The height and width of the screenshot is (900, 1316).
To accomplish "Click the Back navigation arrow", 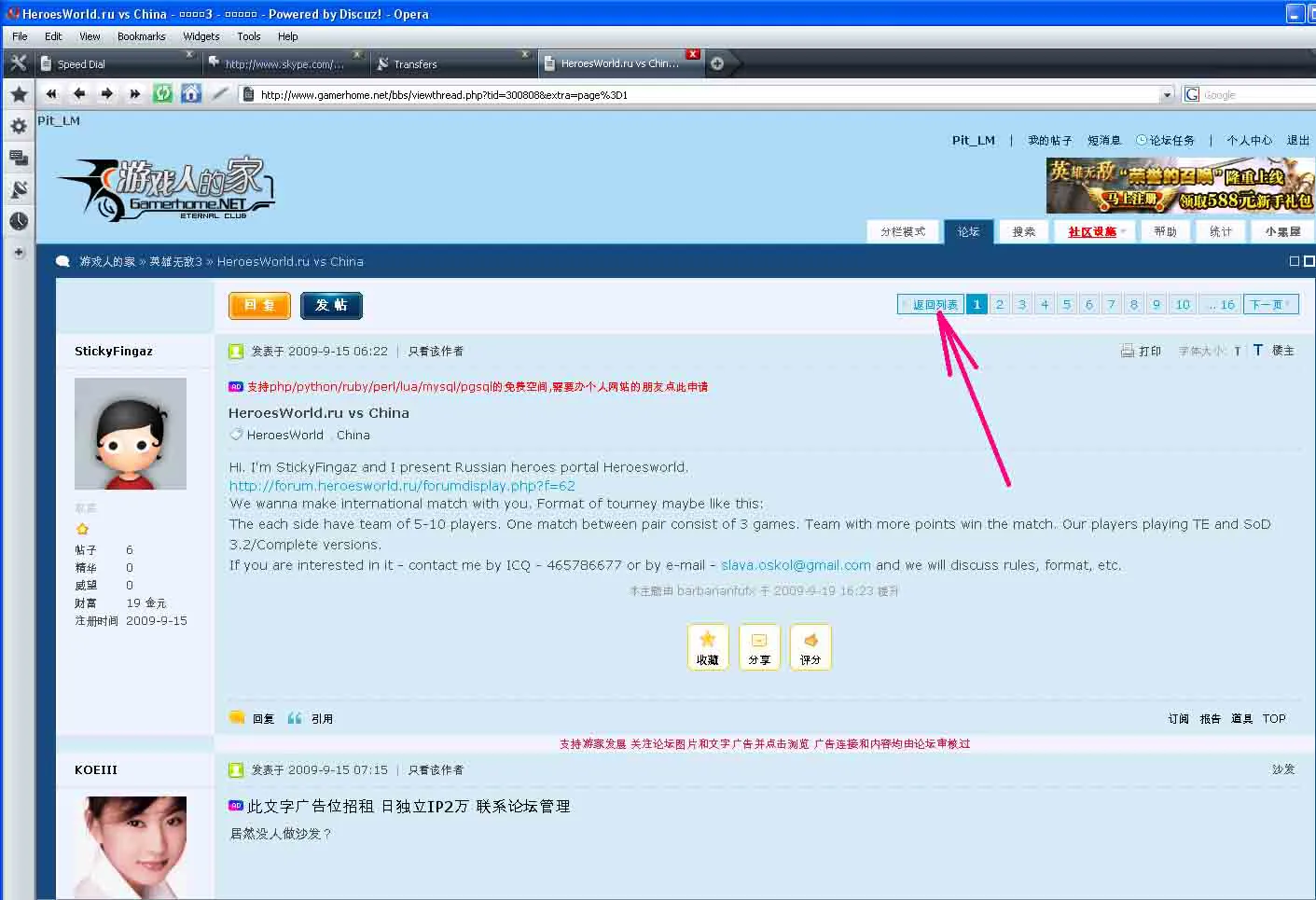I will tap(79, 93).
